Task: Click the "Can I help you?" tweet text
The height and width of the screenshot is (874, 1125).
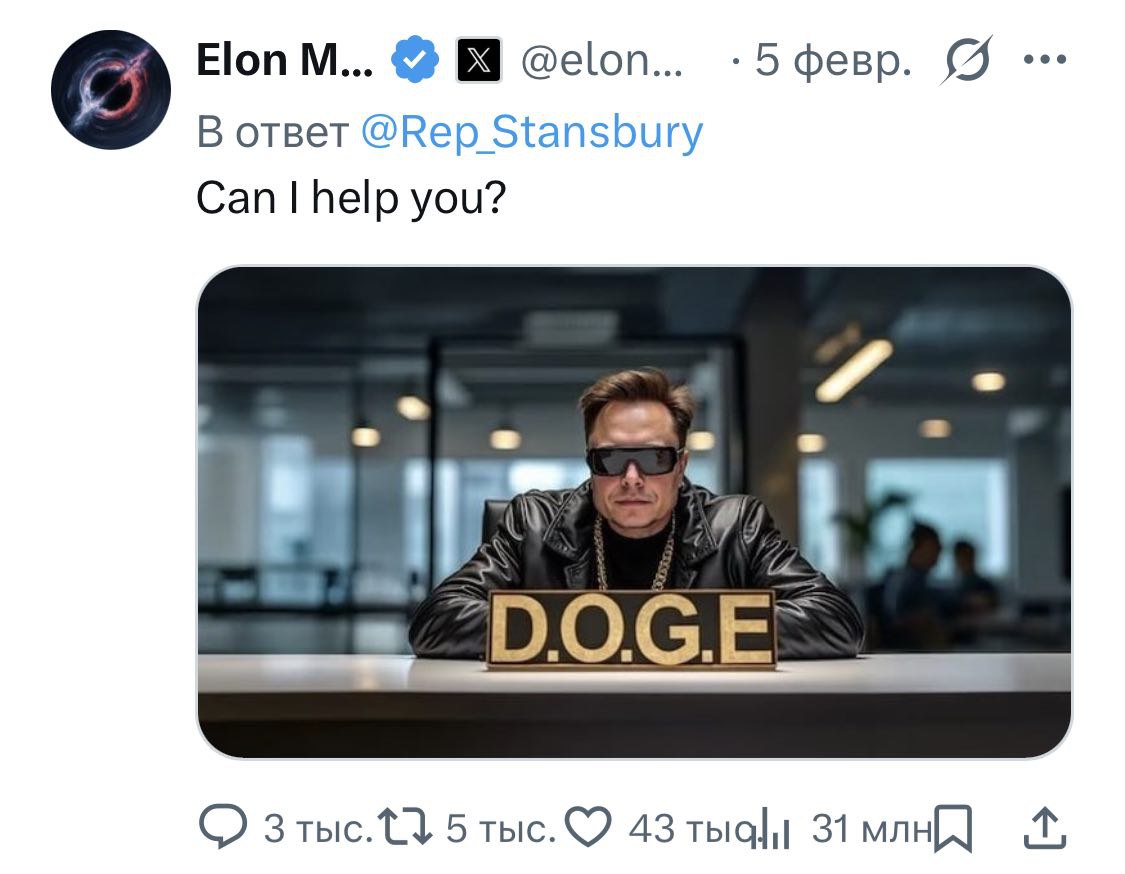Action: [x=351, y=198]
